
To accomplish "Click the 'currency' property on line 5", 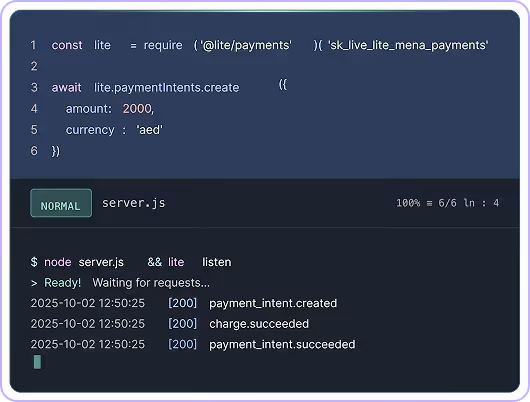I will (x=90, y=130).
